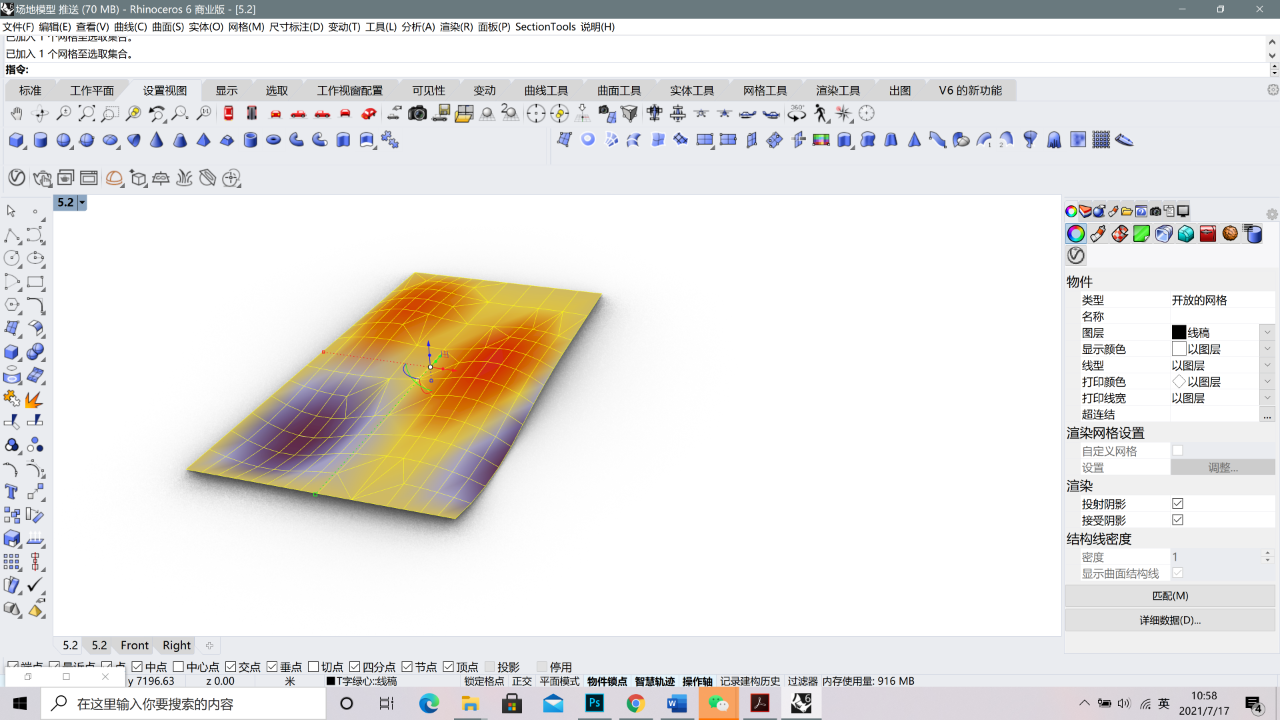The image size is (1280, 720).
Task: Switch to the 网格工具 toolbar tab
Action: pos(765,90)
